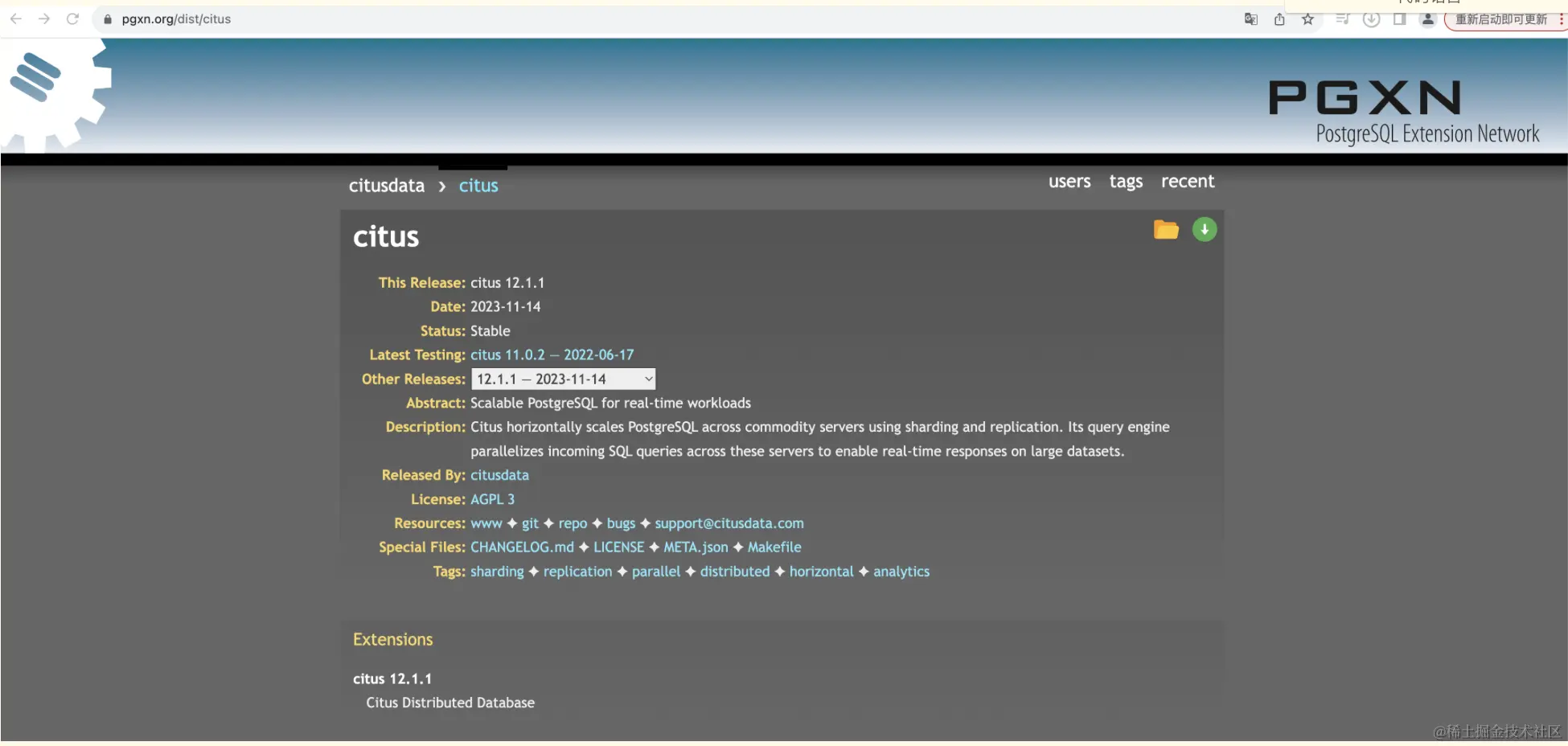Open the reading list icon
This screenshot has width=1568, height=746.
coord(1342,19)
